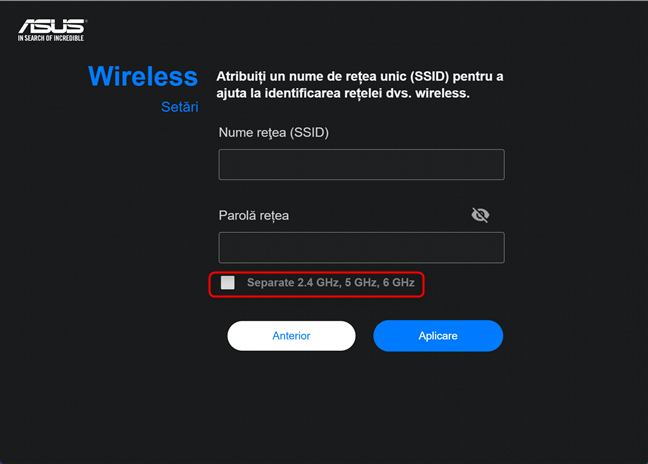Screen dimensions: 648x464
Task: Show the network password with eye icon
Action: click(480, 215)
